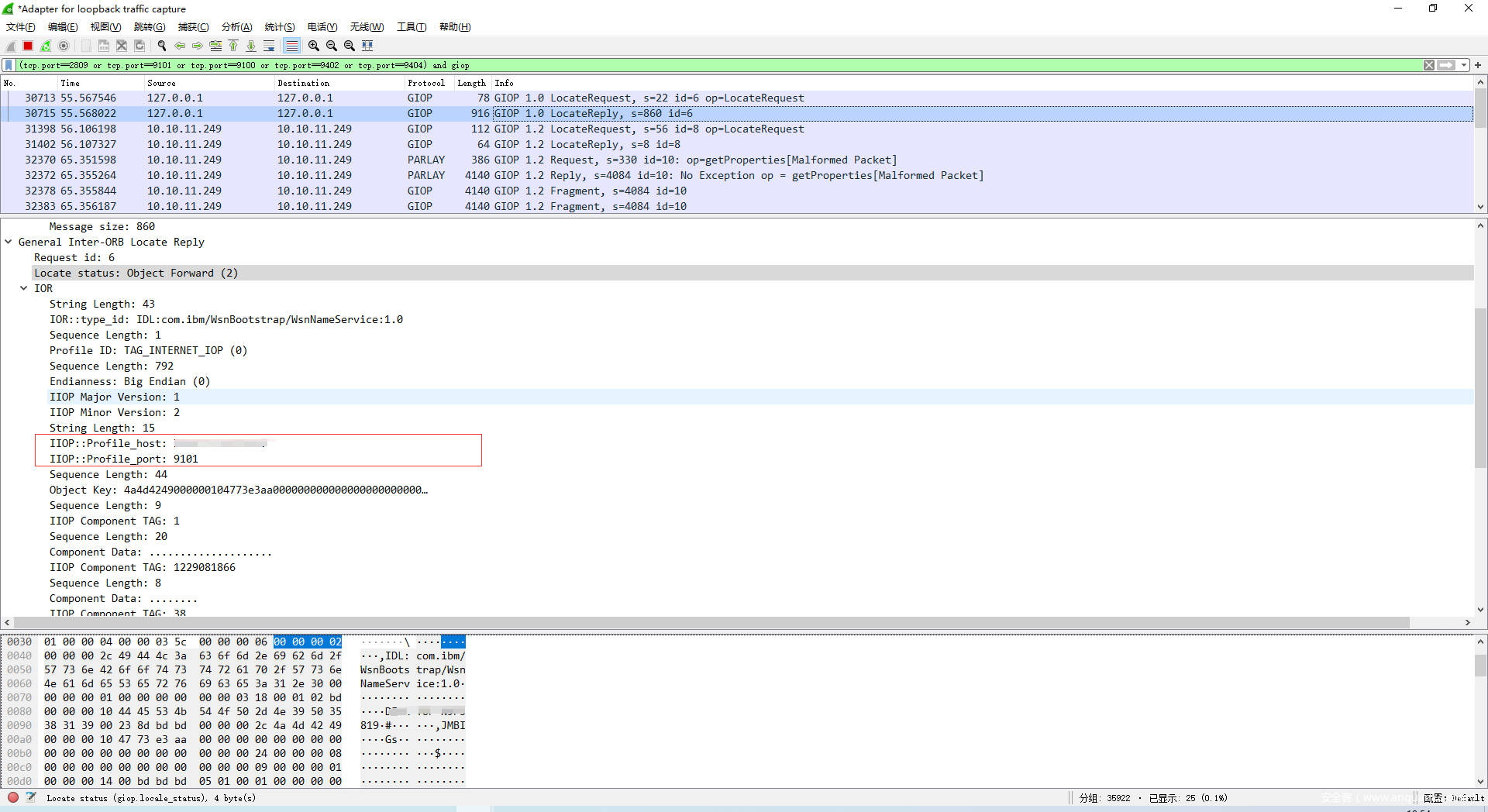
Task: Zoom in on packet text
Action: click(314, 46)
